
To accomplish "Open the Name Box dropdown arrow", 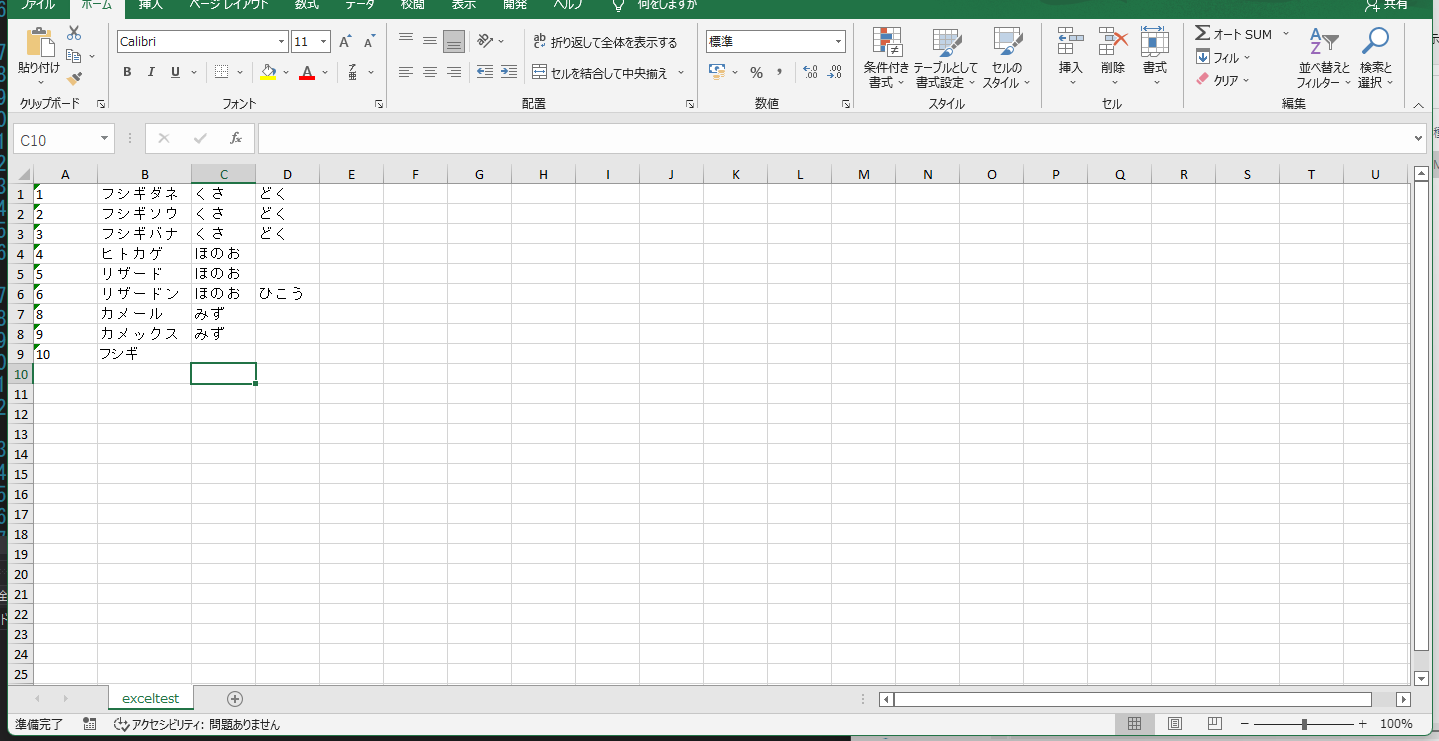I will [x=104, y=140].
